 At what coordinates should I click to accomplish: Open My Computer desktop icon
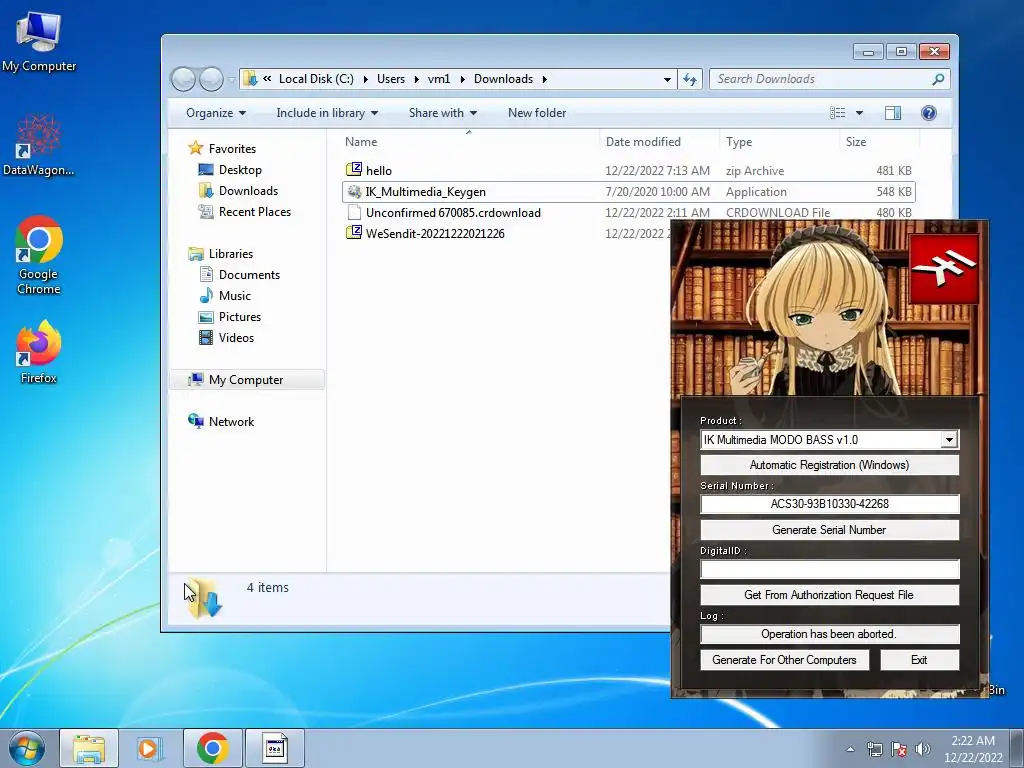pyautogui.click(x=39, y=40)
